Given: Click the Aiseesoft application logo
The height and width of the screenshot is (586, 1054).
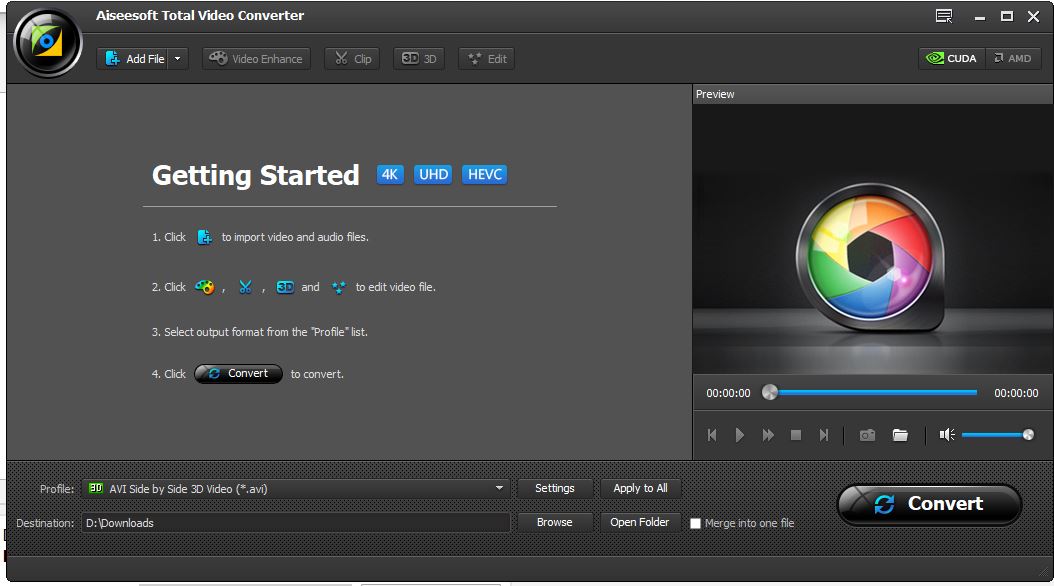Looking at the screenshot, I should [x=47, y=43].
